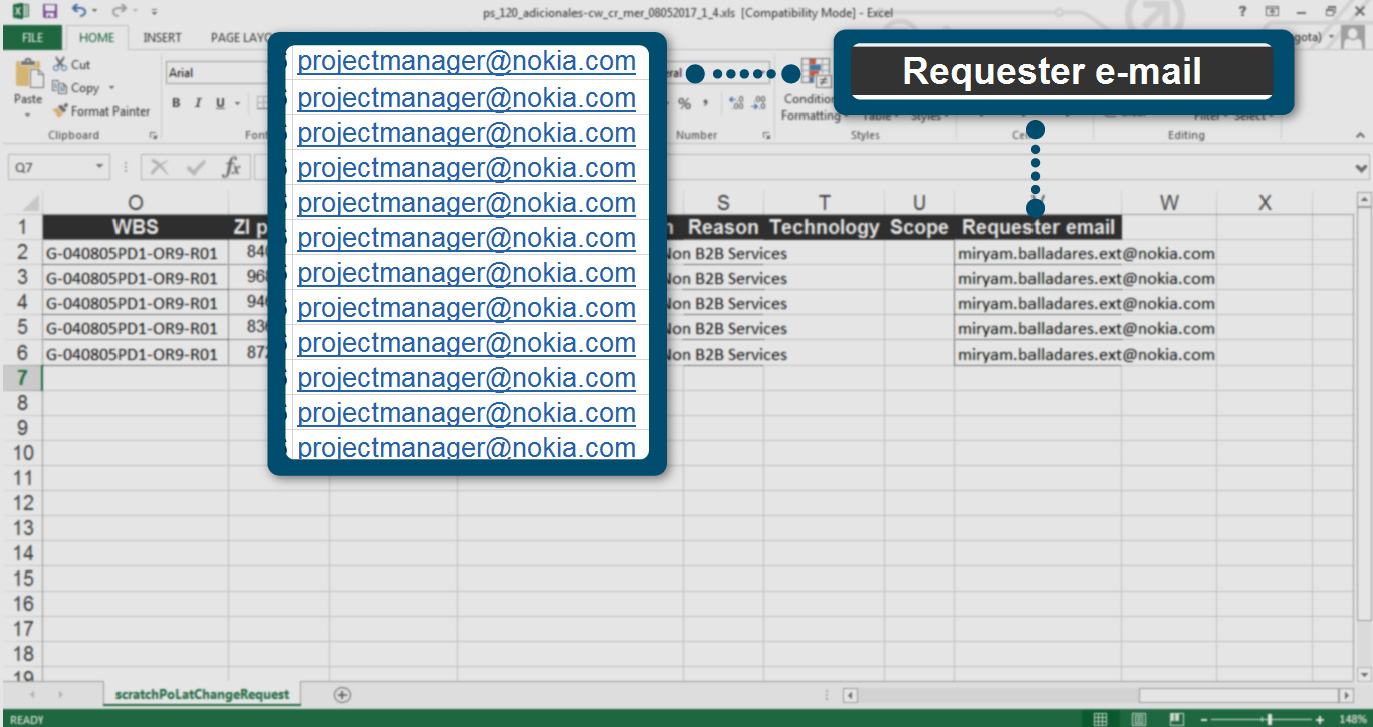
Task: Select the scratchPoLatChangeRequest sheet tab
Action: 201,694
